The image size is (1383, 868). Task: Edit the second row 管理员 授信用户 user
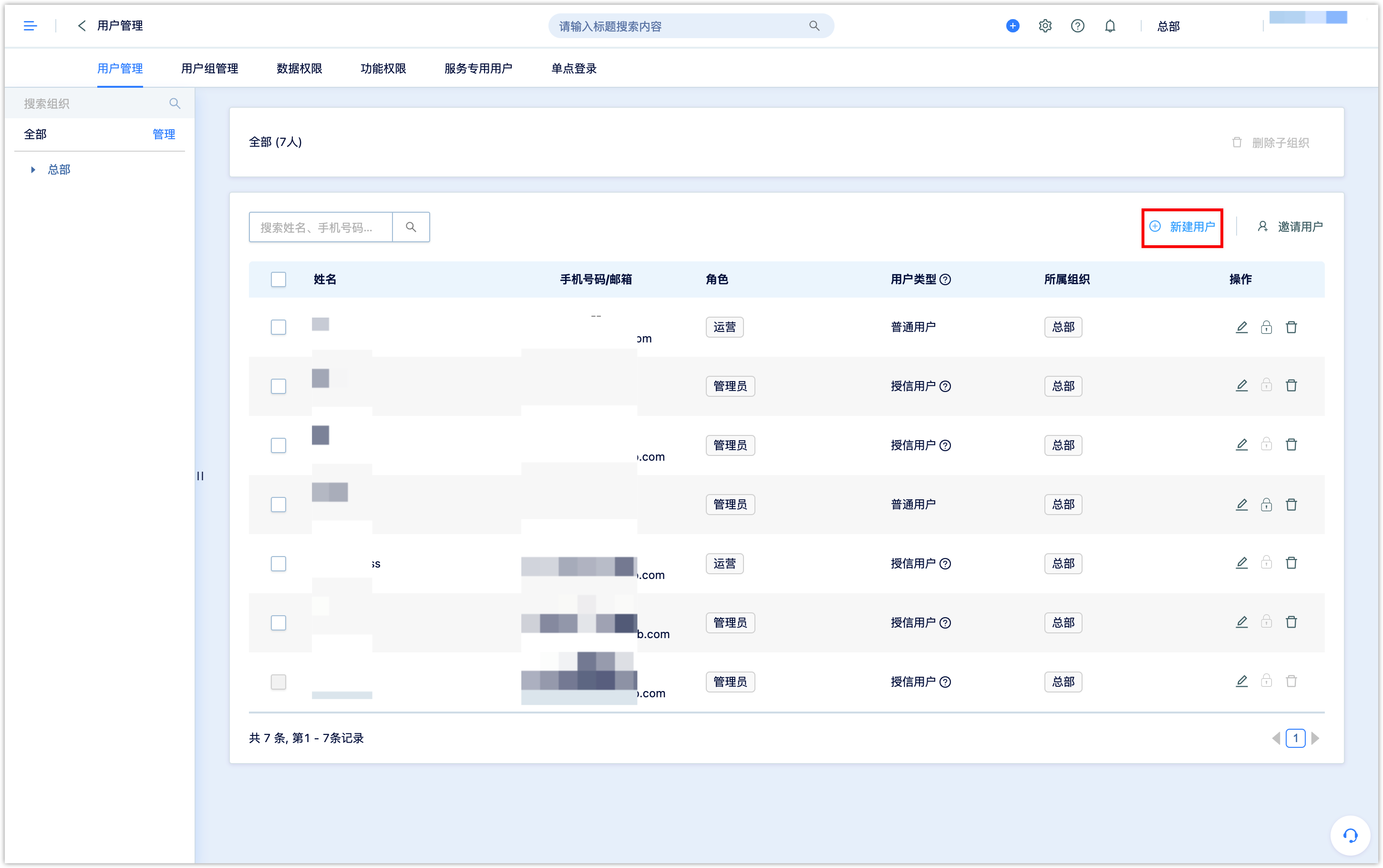point(1241,385)
